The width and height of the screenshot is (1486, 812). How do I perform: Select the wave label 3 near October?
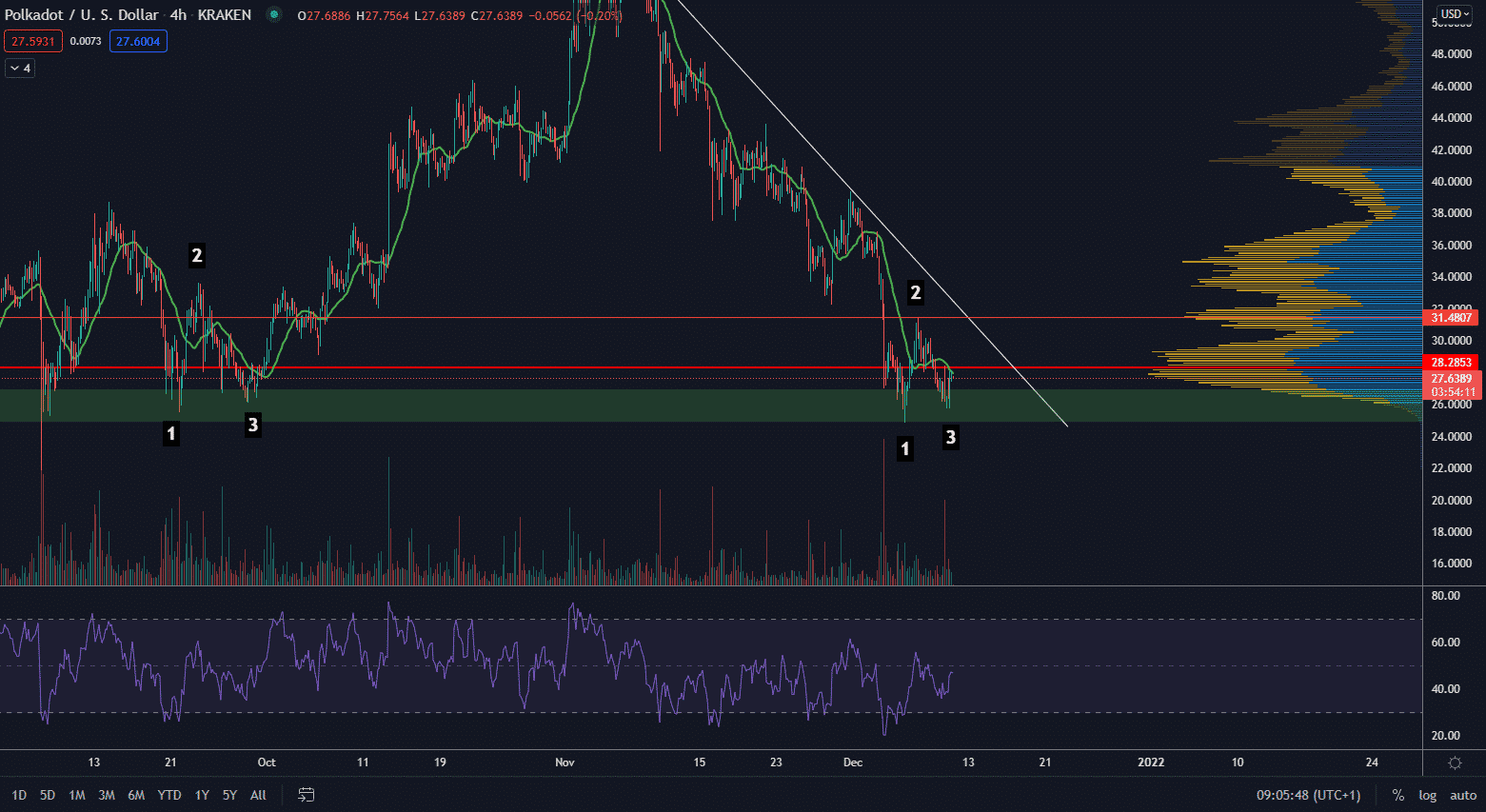[252, 425]
